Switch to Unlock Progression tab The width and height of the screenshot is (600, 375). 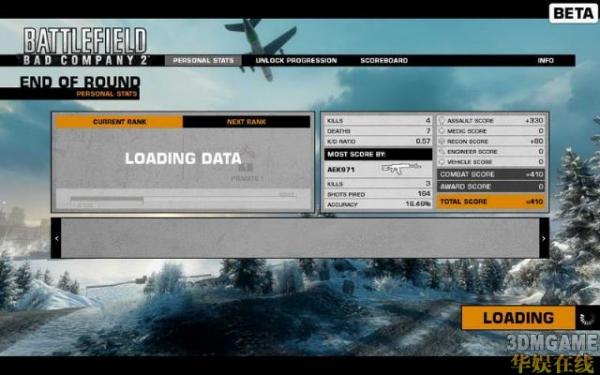(296, 60)
